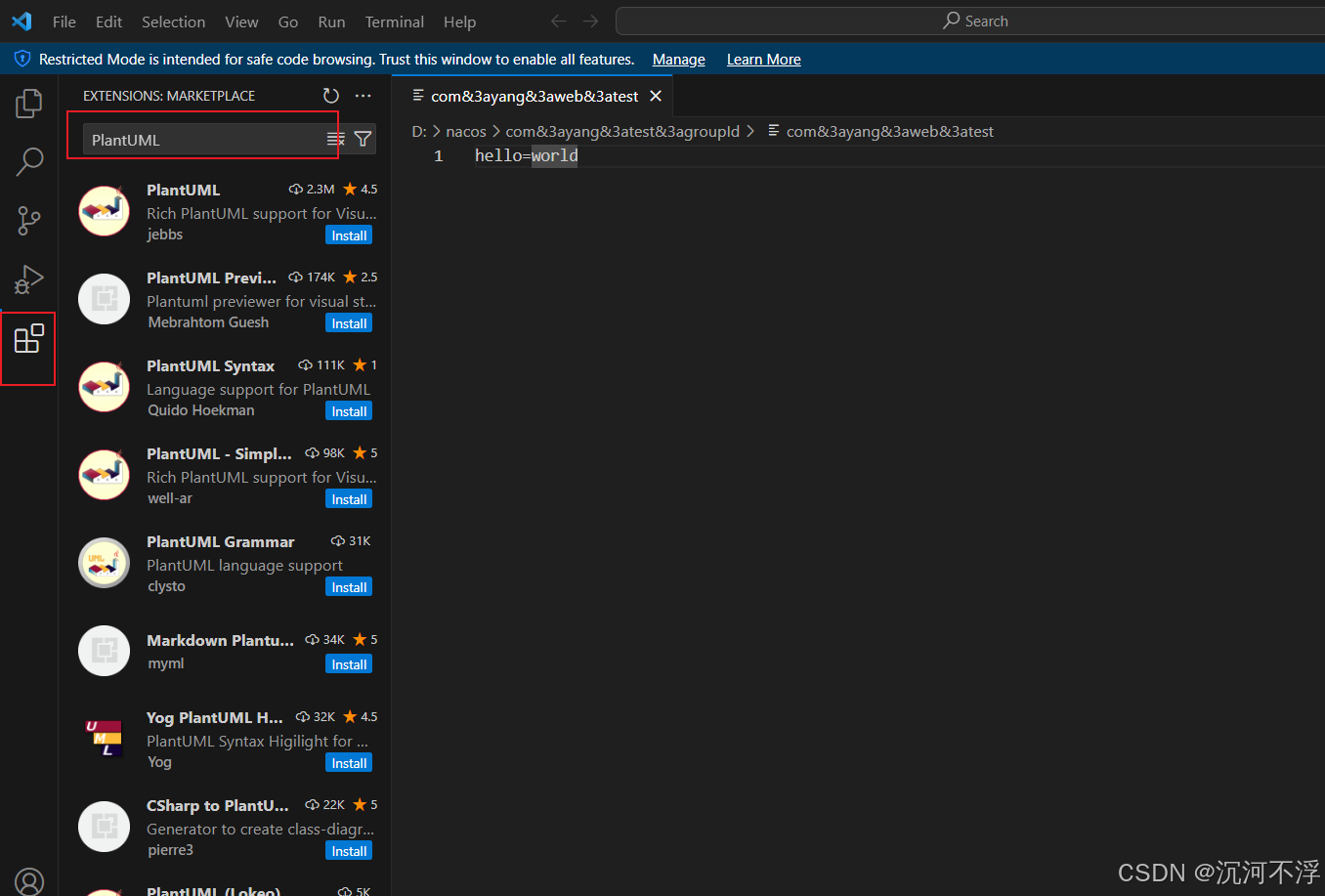Click the navigate back arrow in title bar

click(559, 21)
